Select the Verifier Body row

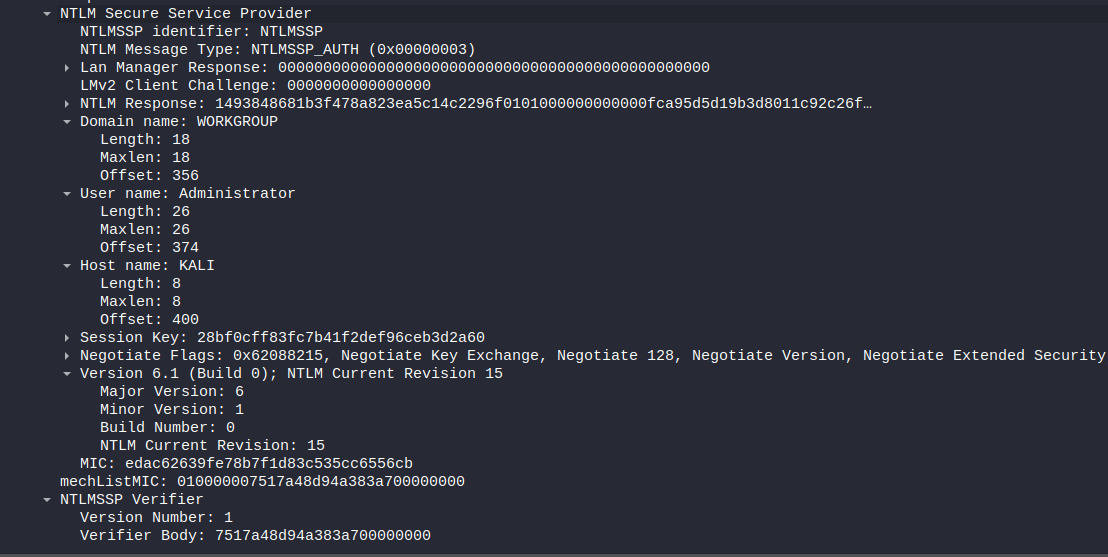255,536
